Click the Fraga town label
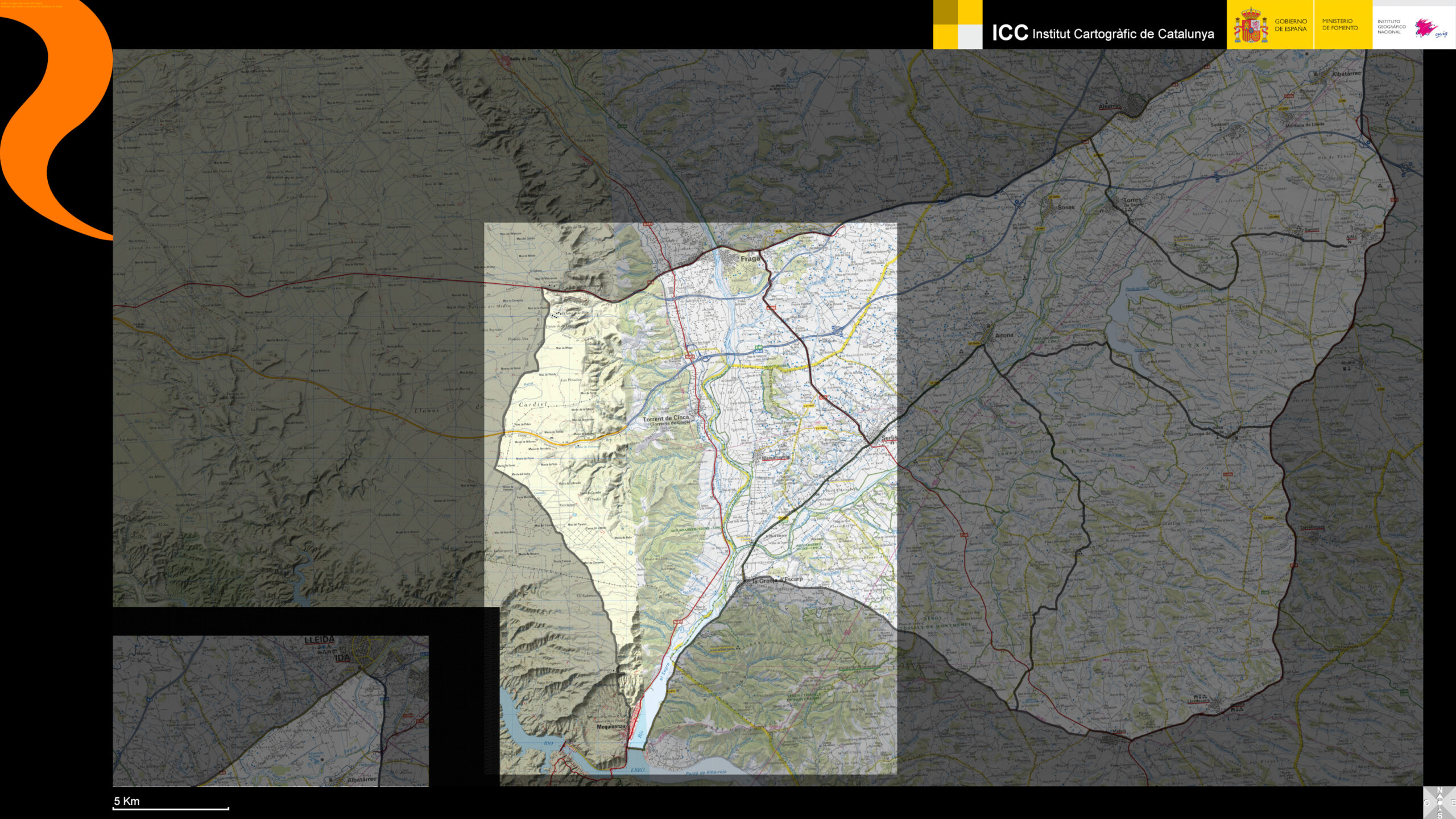The image size is (1456, 819). tap(750, 259)
